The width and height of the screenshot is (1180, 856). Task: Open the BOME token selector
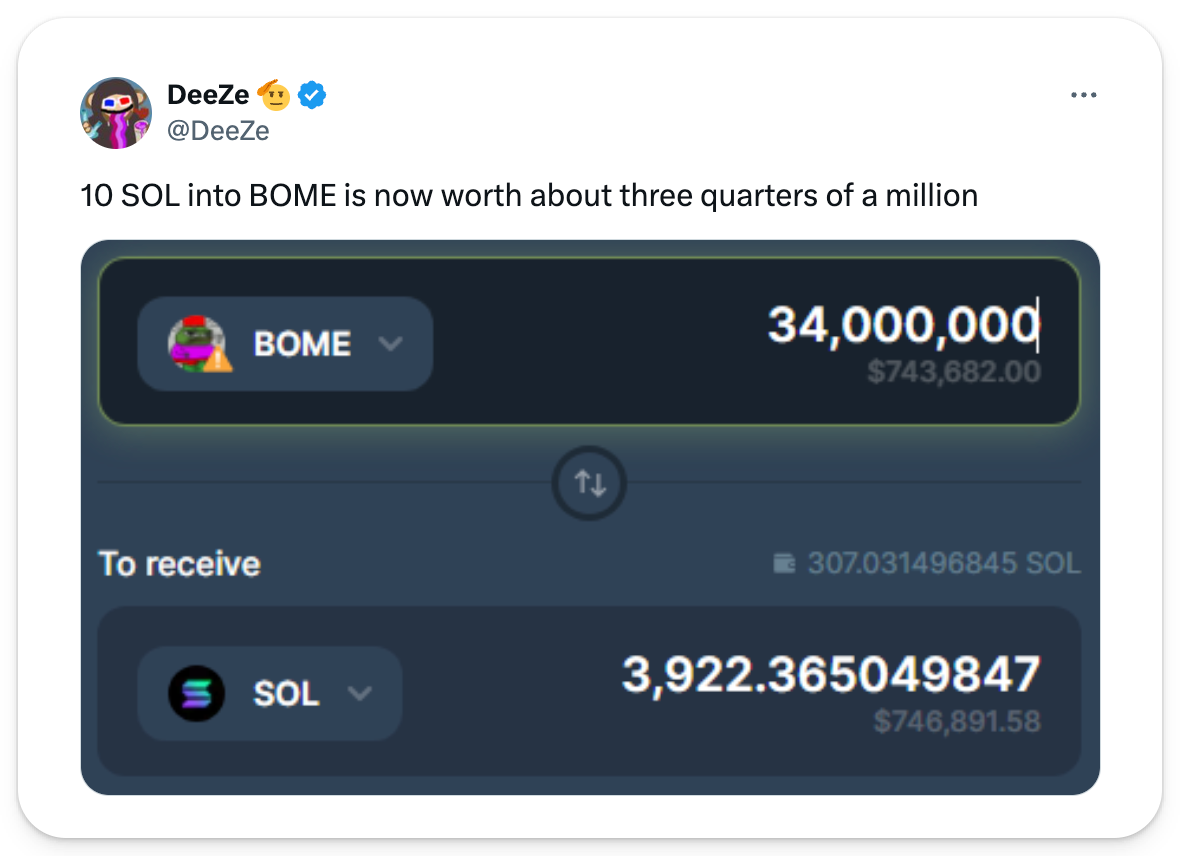tap(285, 343)
